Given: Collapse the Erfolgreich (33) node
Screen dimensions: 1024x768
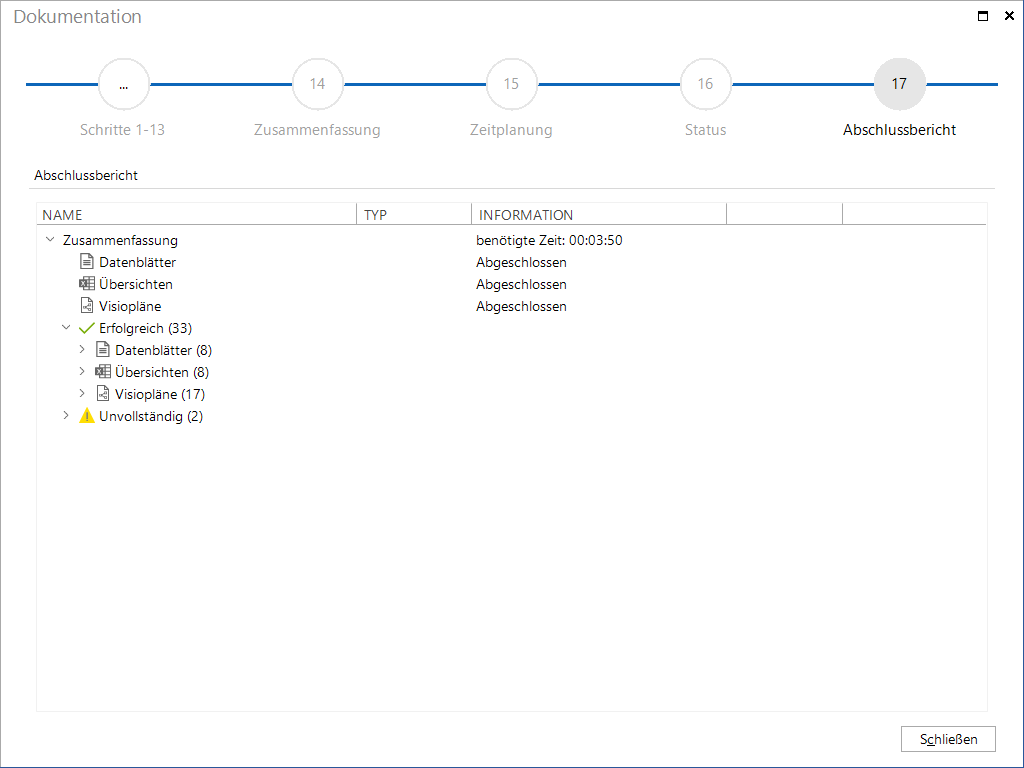Looking at the screenshot, I should 66,327.
